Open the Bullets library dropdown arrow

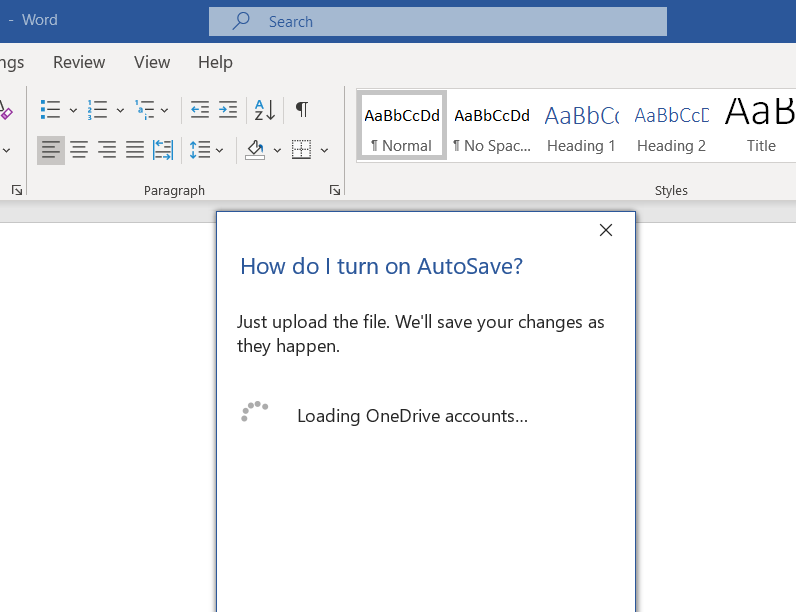[x=73, y=110]
